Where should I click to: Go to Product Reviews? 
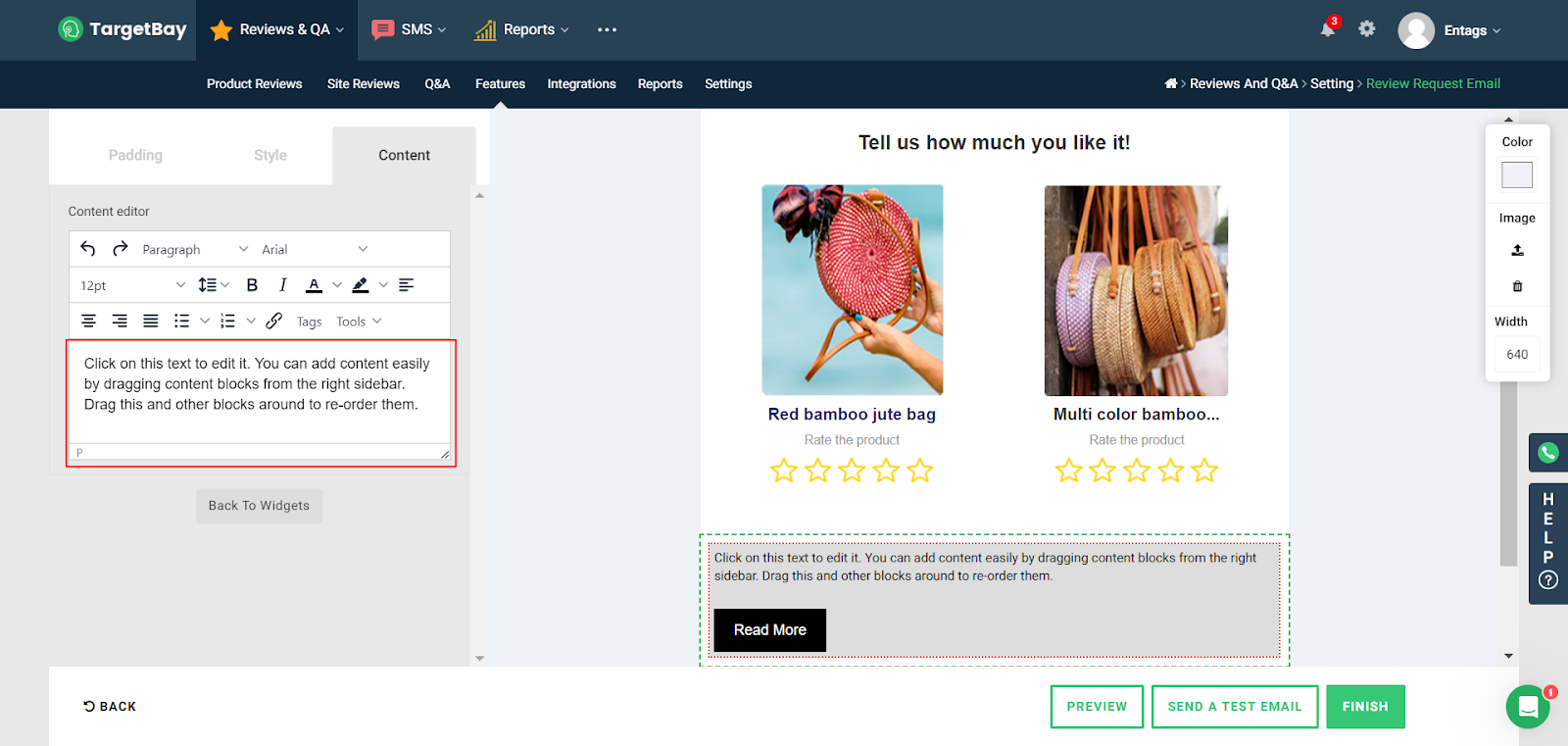click(255, 84)
